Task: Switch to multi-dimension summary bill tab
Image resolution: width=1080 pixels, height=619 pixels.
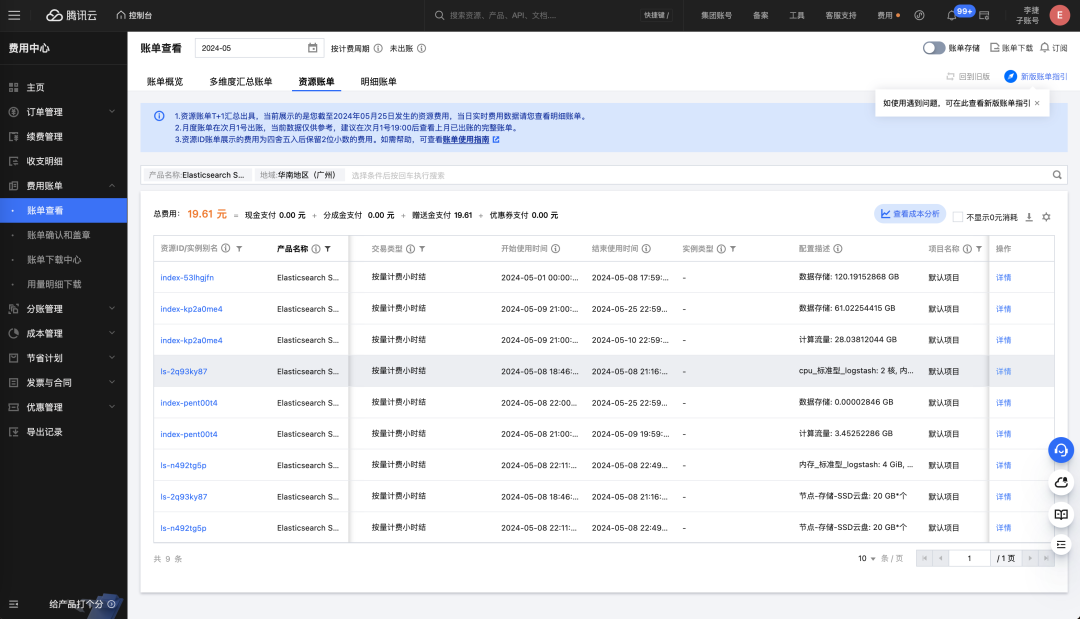Action: click(240, 81)
